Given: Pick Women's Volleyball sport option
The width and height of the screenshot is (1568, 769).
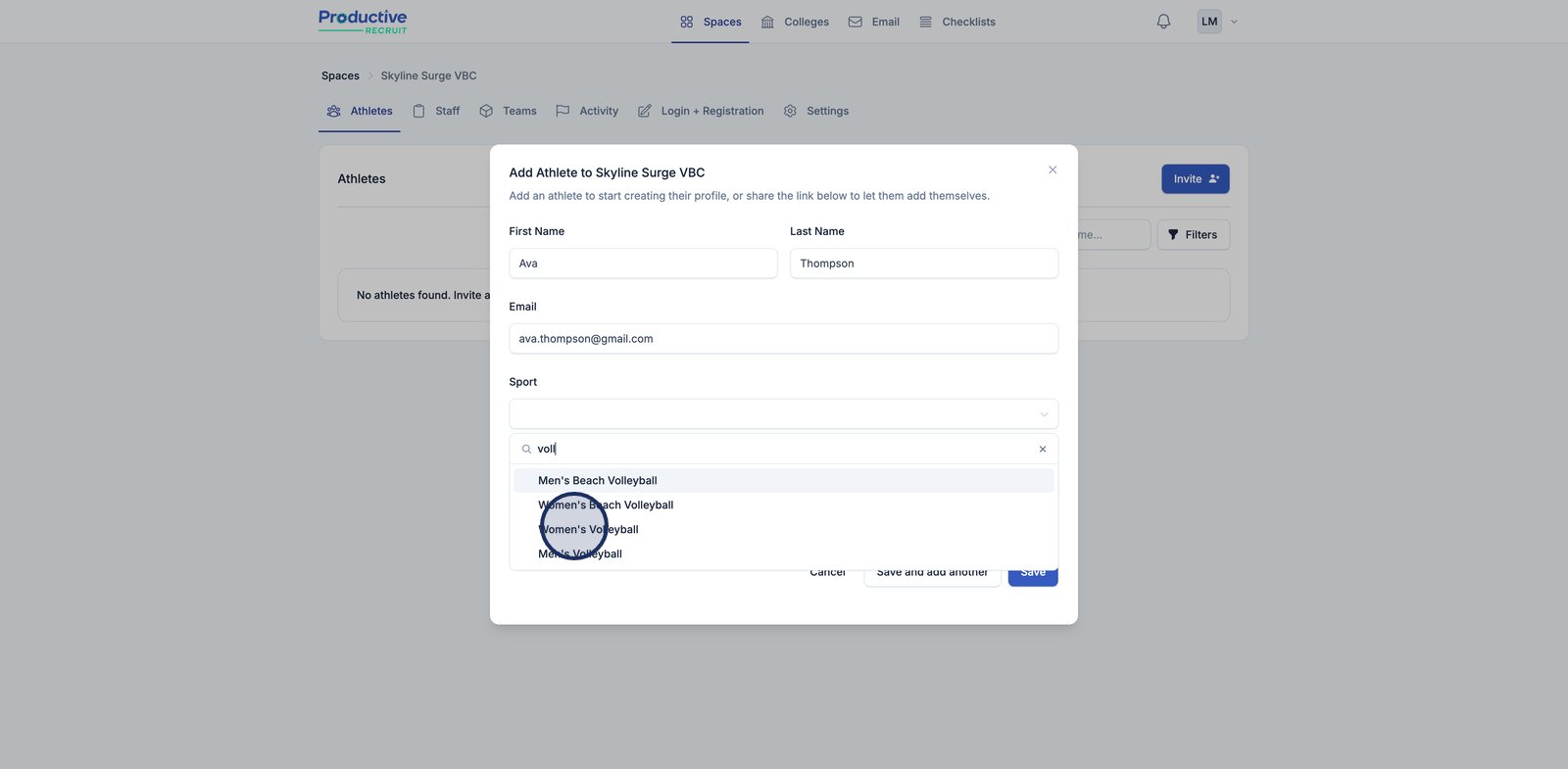Looking at the screenshot, I should coord(608,530).
